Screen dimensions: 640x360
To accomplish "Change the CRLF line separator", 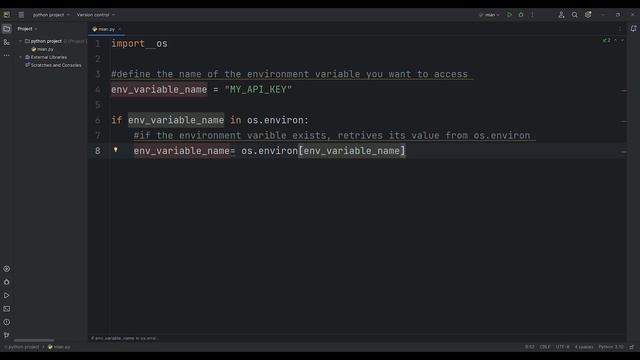I will coord(545,347).
